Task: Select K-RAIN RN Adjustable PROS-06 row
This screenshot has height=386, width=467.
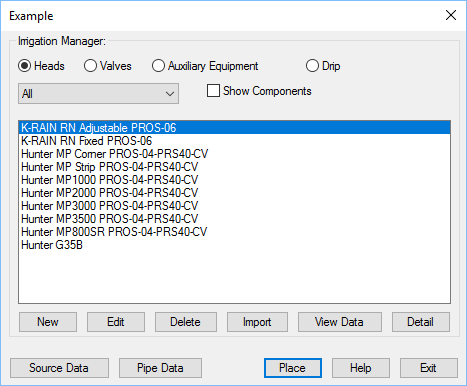Action: [234, 128]
